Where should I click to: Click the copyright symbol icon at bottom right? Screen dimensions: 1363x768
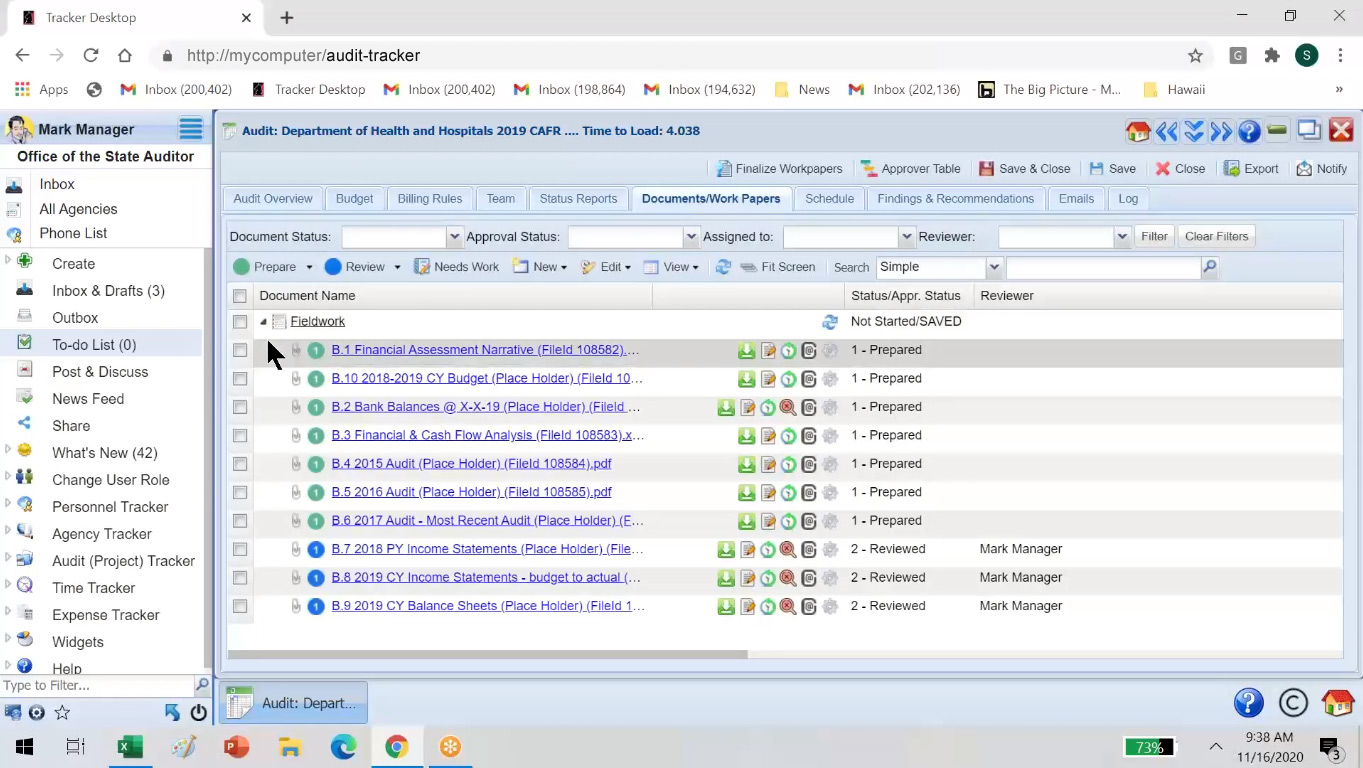[1293, 703]
